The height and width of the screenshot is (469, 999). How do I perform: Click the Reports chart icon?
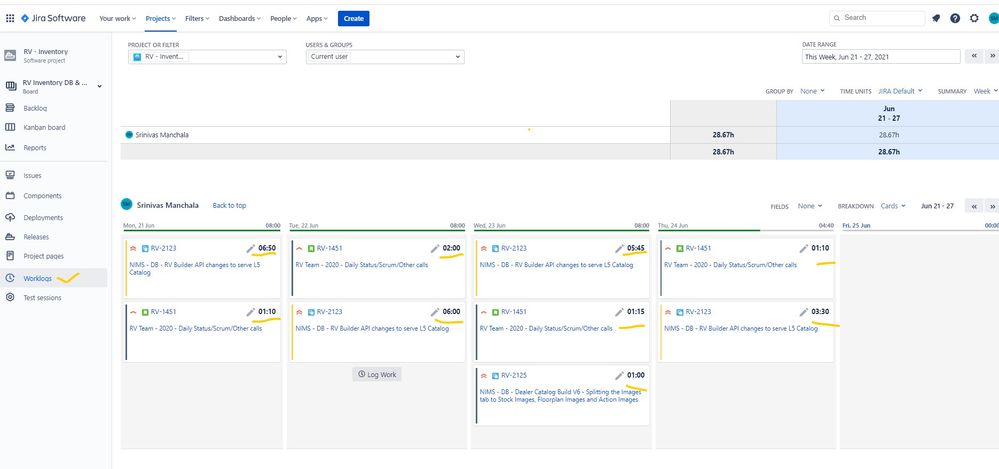(x=10, y=147)
